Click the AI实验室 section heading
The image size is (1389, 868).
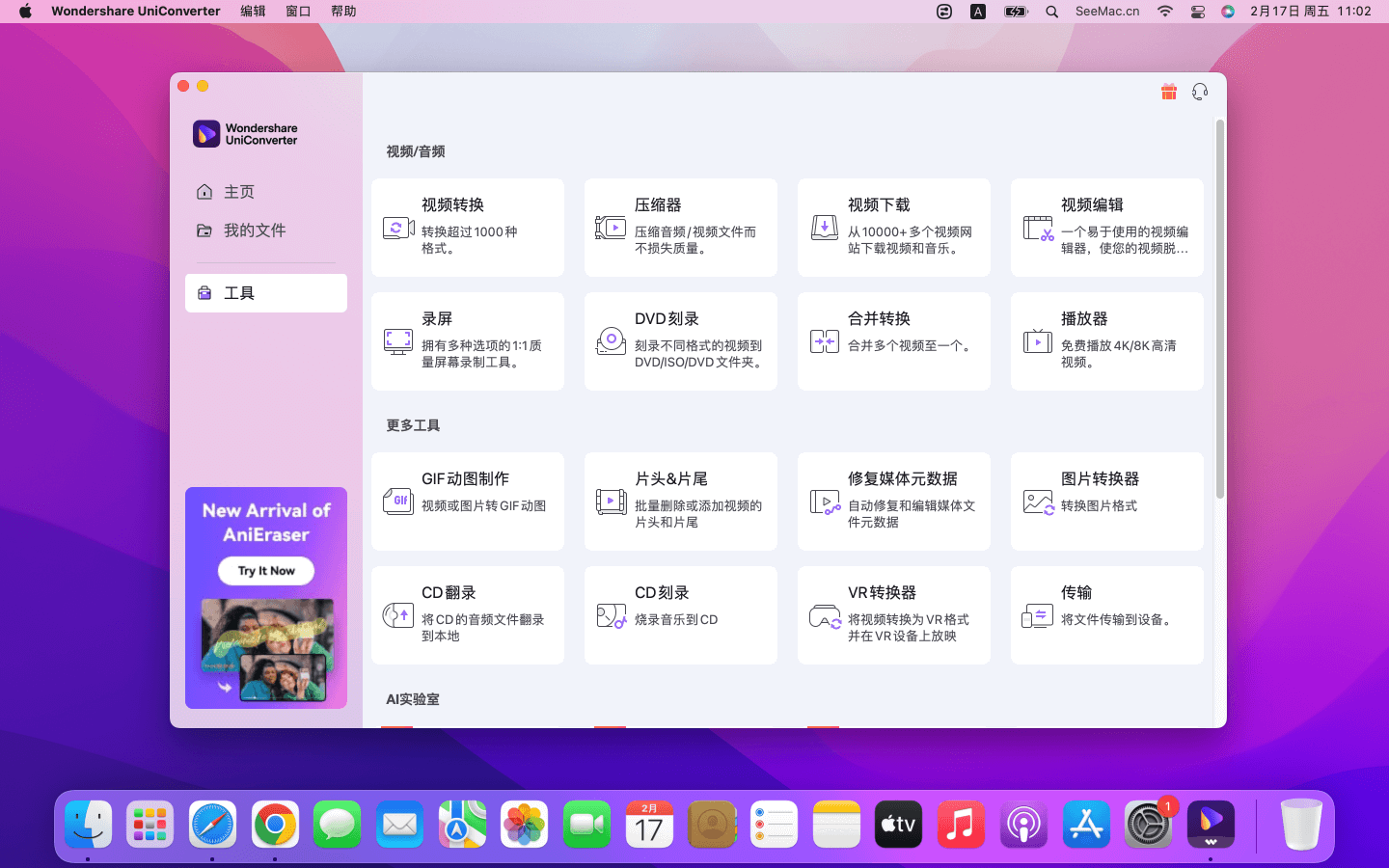click(413, 699)
